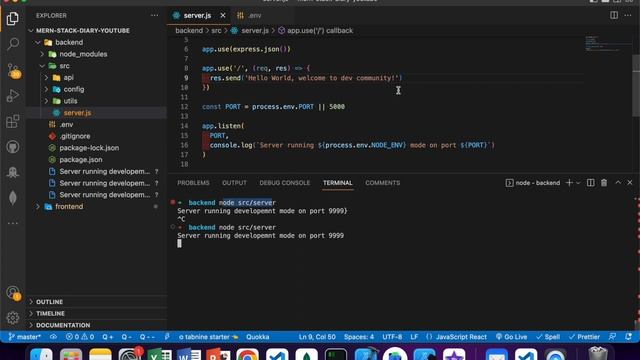Screen dimensions: 640x360
Task: Open Chrome from the Dock
Action: [247, 356]
